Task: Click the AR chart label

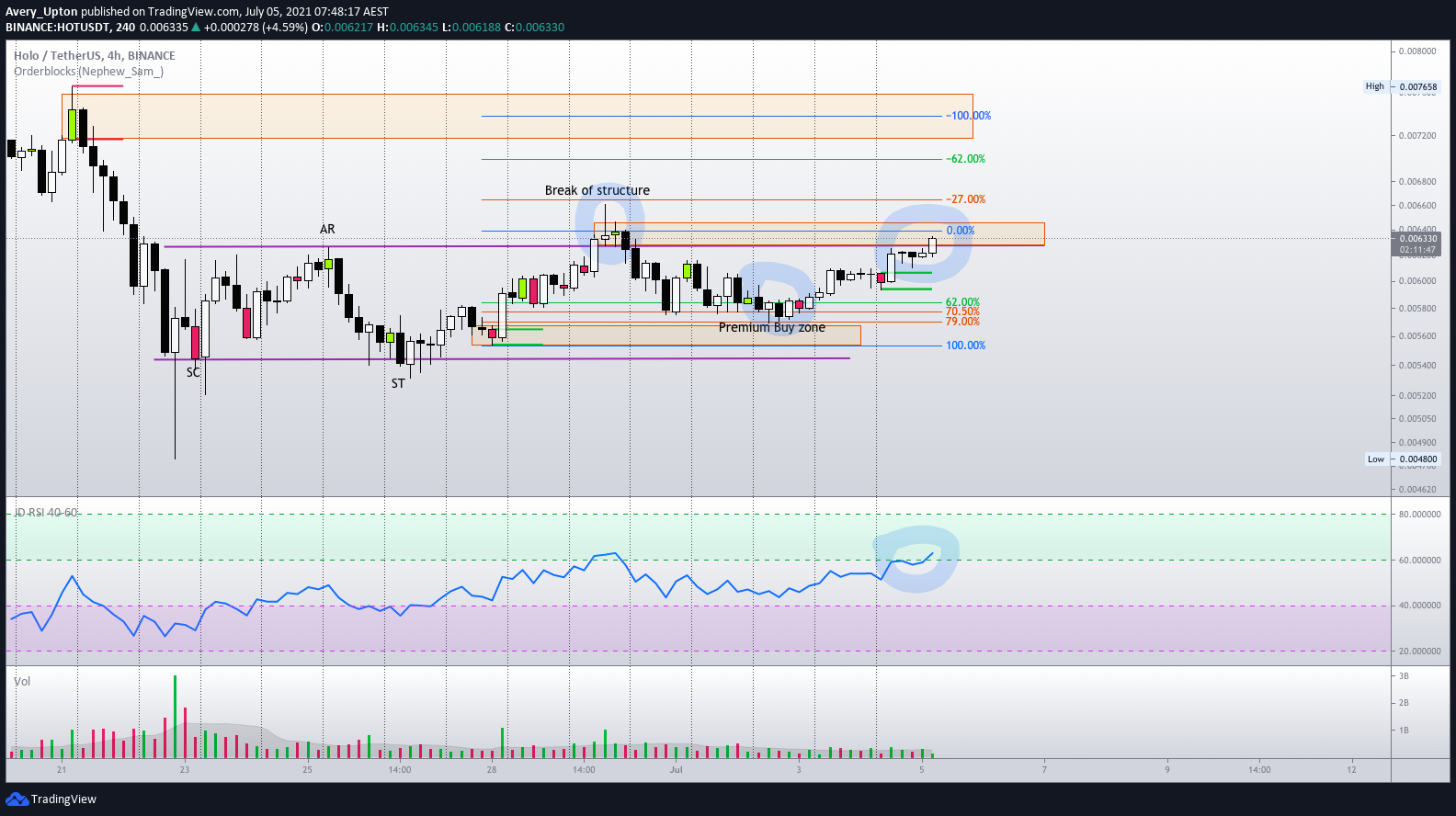Action: 327,230
